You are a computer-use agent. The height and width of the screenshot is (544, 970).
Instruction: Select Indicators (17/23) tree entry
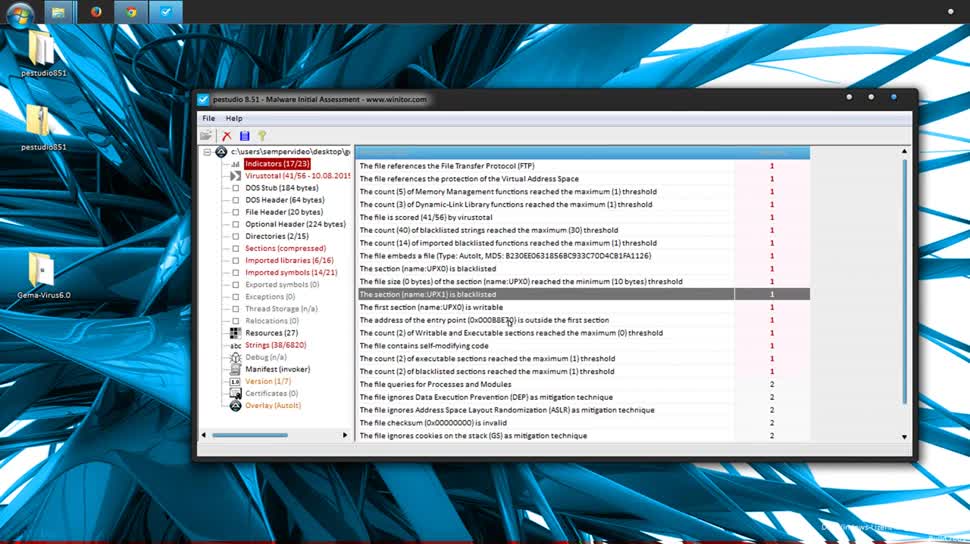coord(277,164)
